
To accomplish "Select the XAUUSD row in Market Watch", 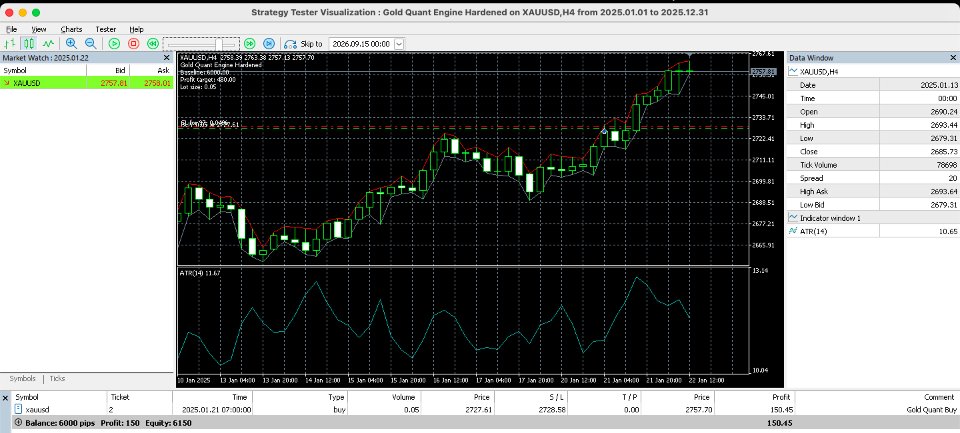I will tap(86, 83).
